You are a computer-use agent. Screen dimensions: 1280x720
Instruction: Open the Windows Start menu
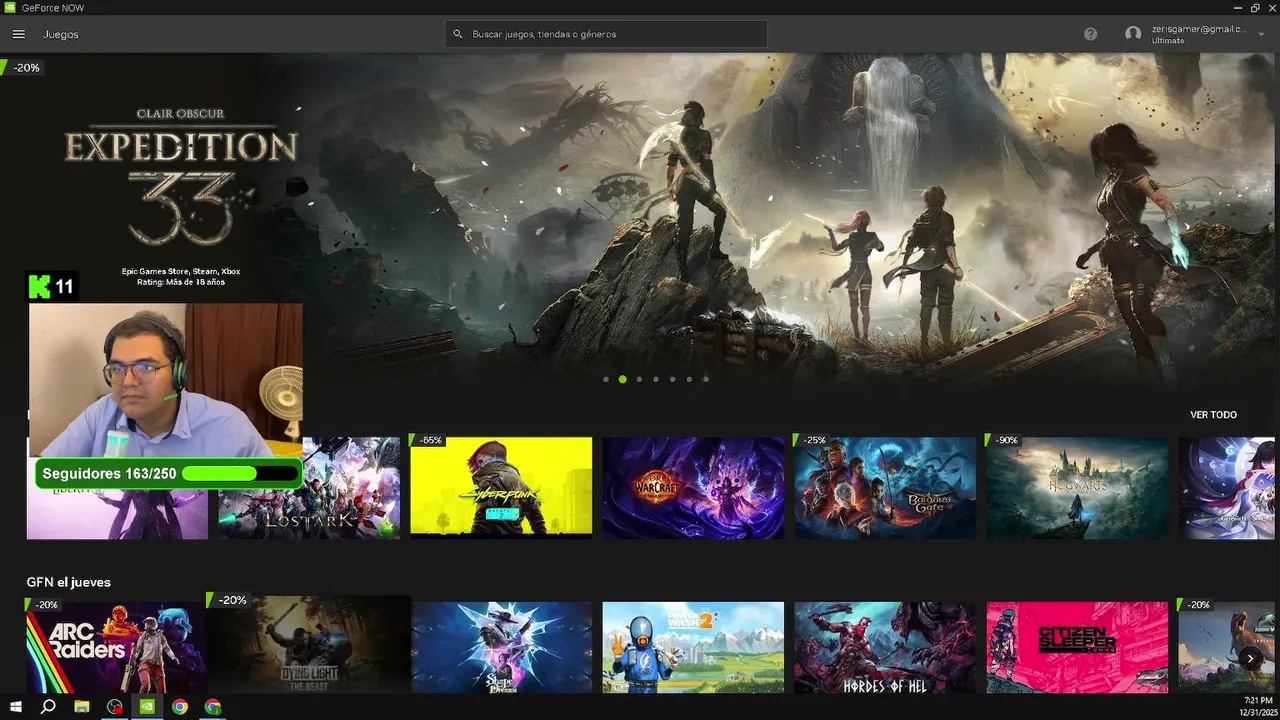coord(16,707)
